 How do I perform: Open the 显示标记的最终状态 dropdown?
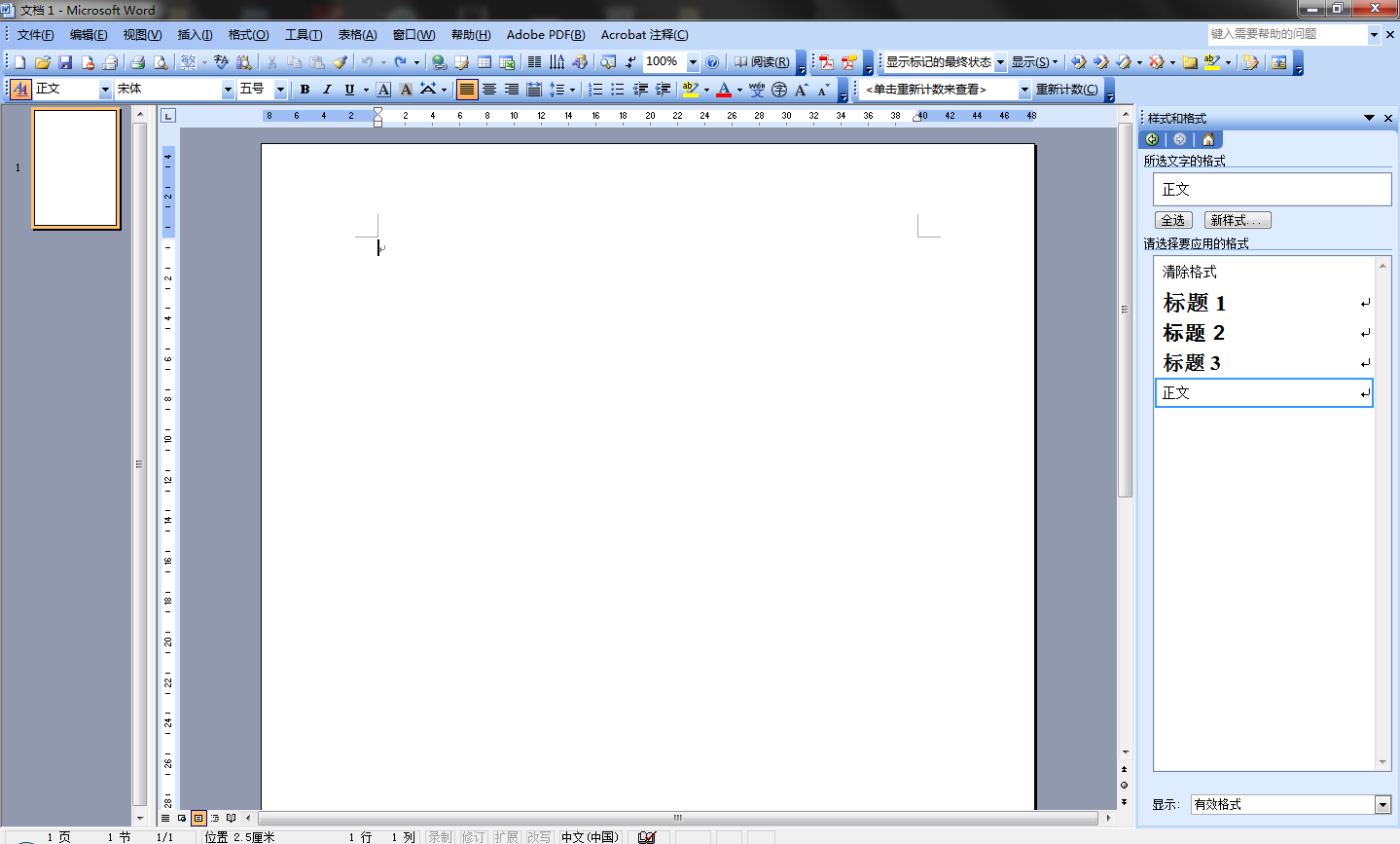1000,62
